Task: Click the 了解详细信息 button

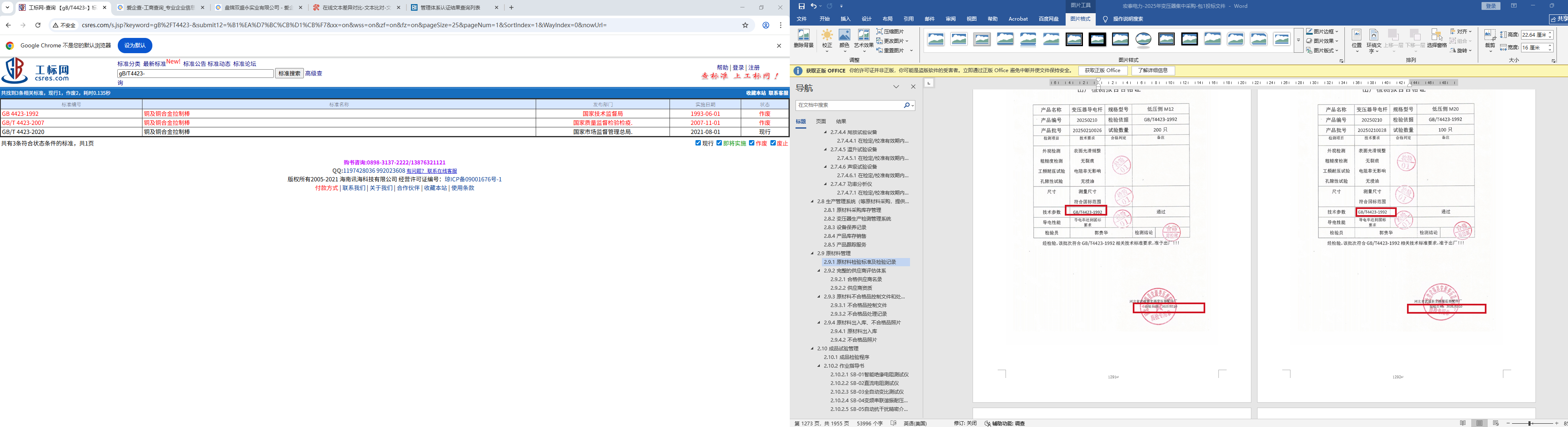Action: click(x=1153, y=70)
